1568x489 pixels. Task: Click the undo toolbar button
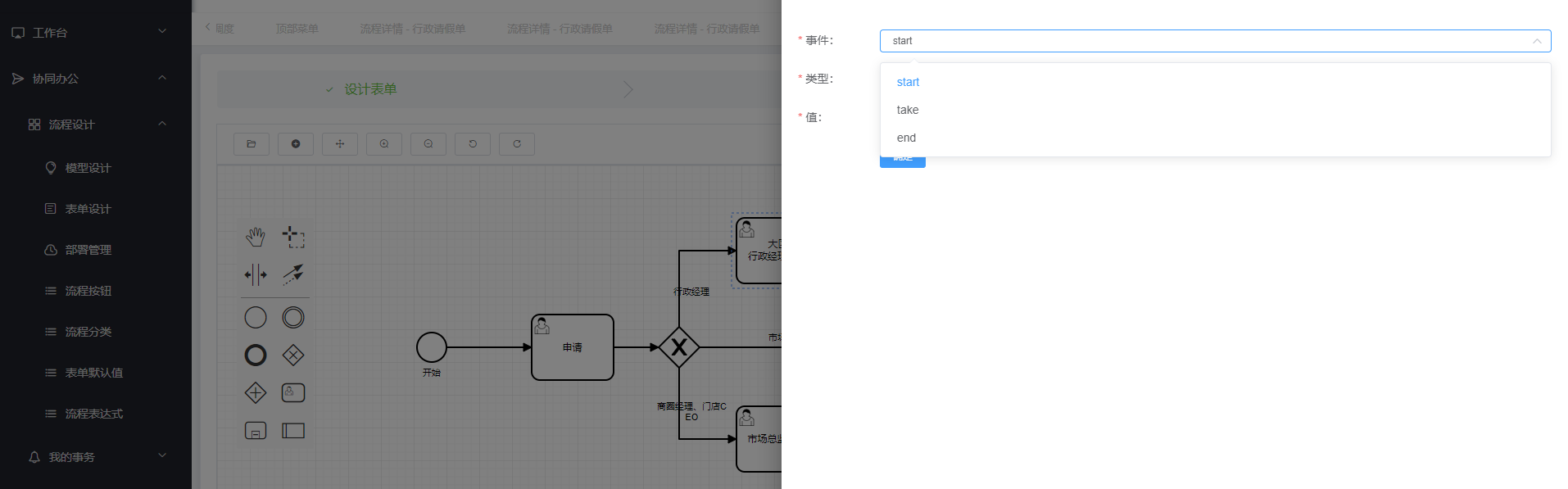473,144
